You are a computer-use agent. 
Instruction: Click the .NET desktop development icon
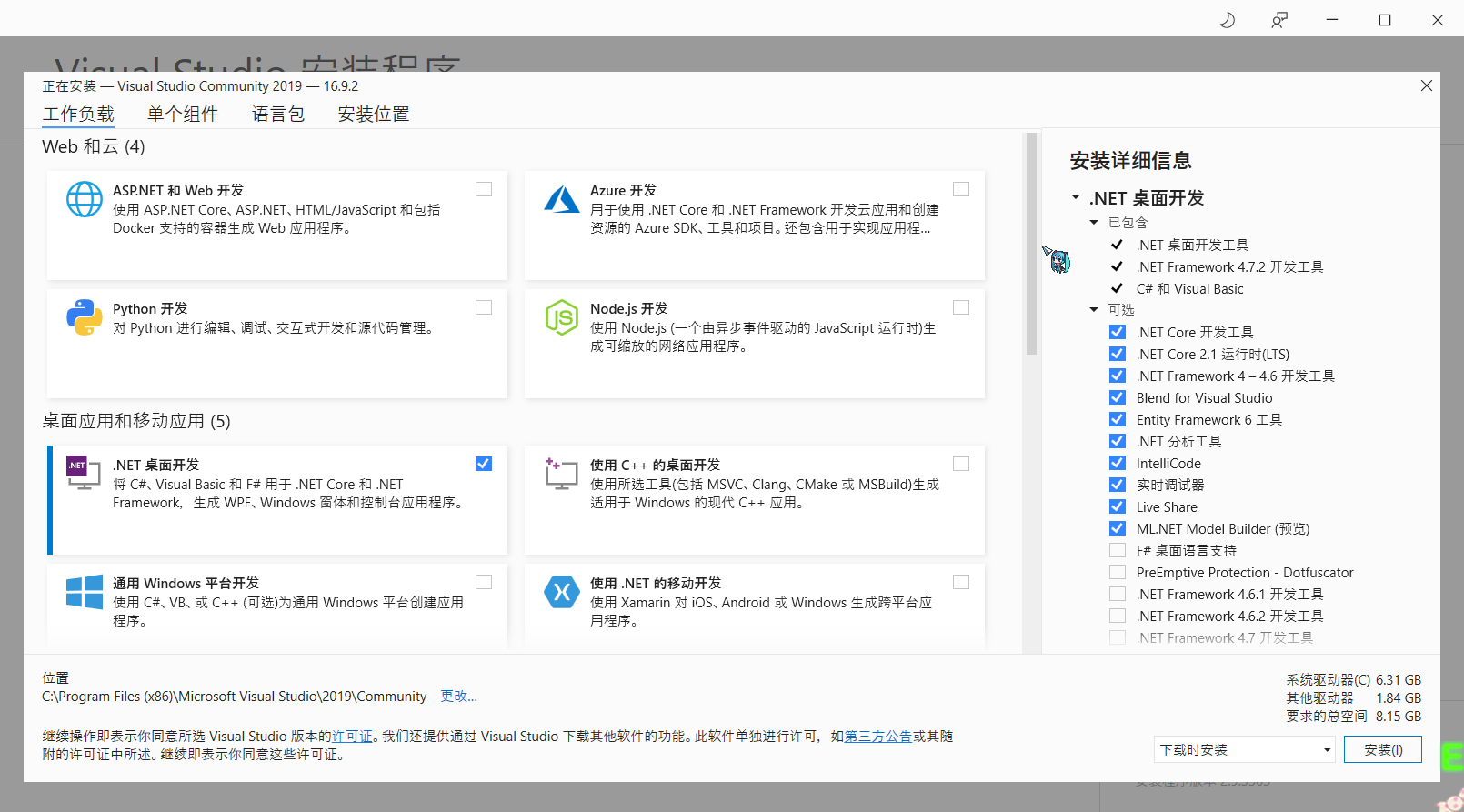click(83, 473)
